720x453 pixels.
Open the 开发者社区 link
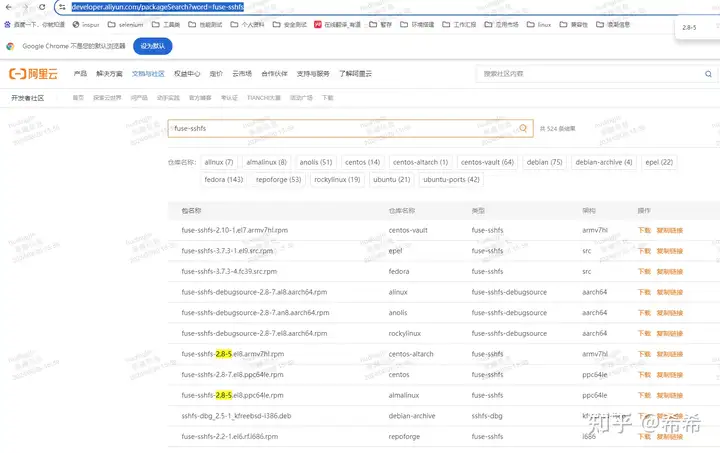(28, 98)
